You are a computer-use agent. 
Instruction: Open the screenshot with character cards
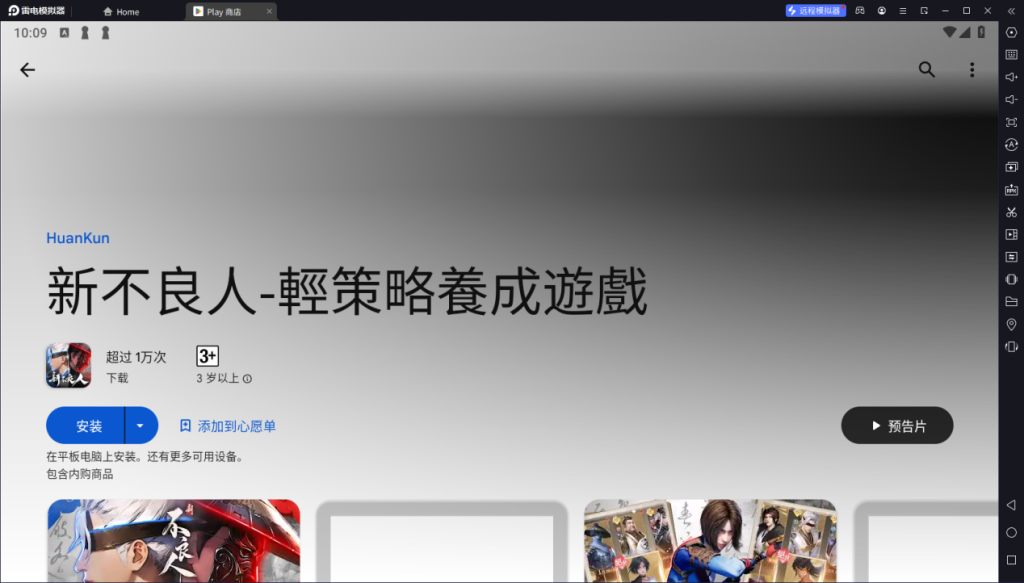[710, 541]
